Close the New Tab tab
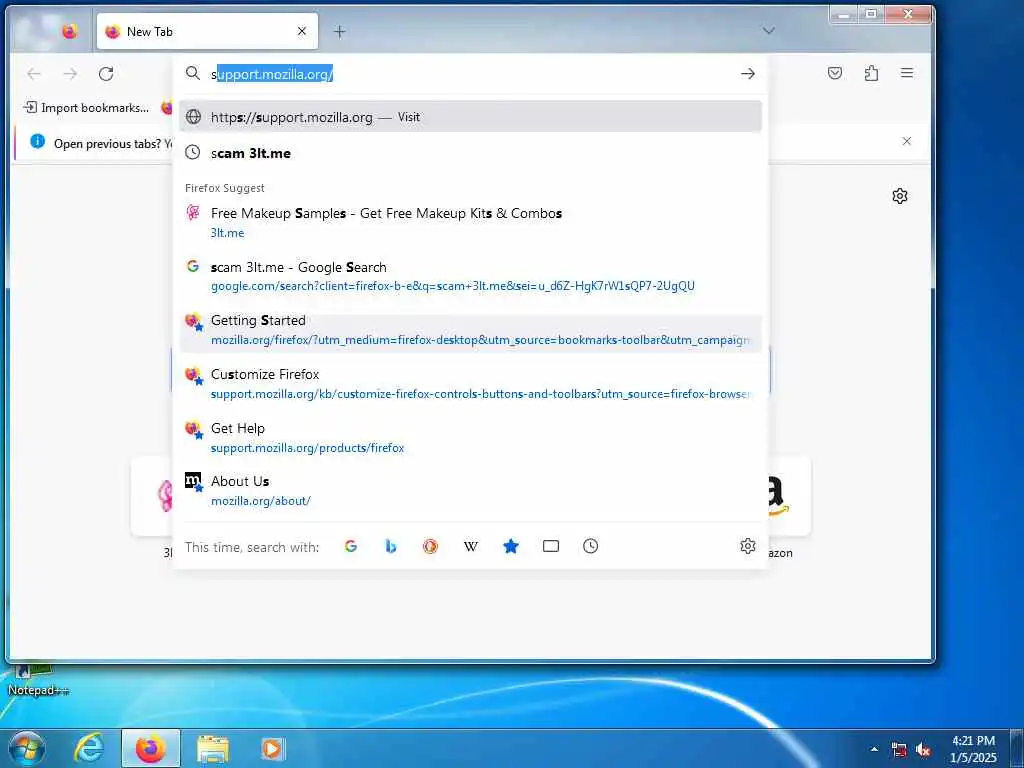The image size is (1024, 768). point(302,31)
